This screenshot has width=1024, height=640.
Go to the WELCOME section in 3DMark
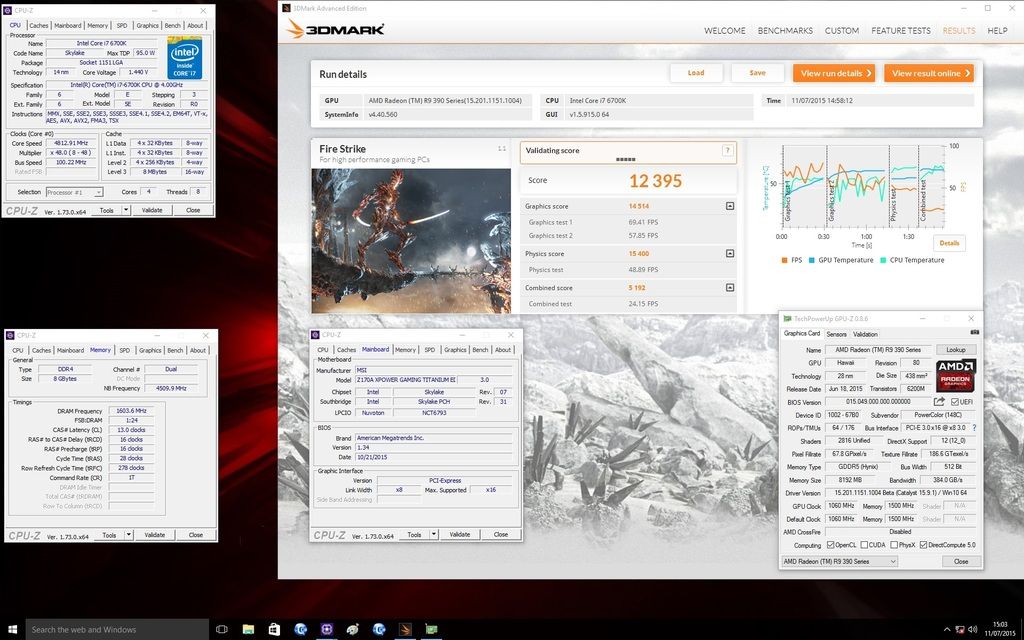724,31
